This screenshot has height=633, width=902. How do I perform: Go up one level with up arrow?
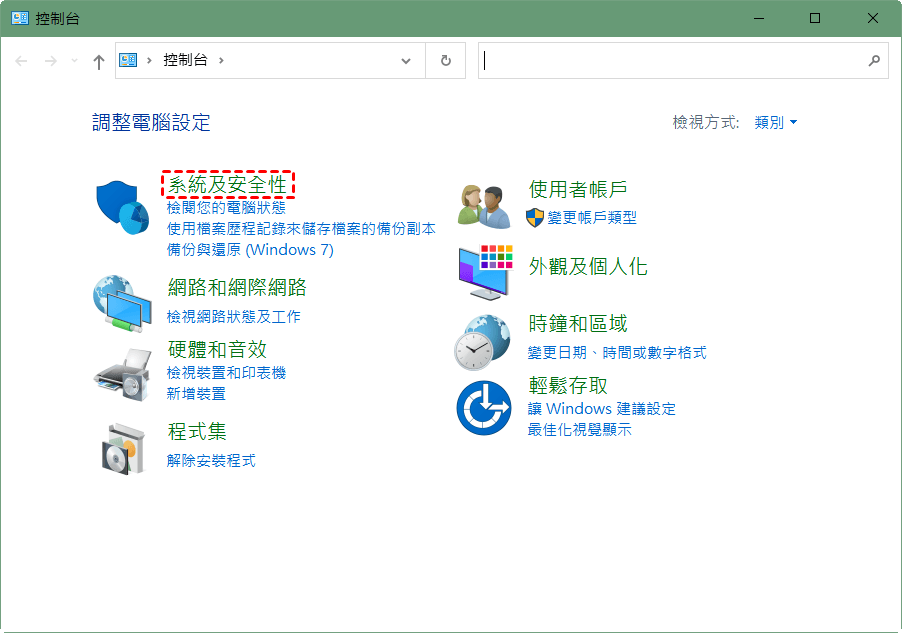(98, 61)
